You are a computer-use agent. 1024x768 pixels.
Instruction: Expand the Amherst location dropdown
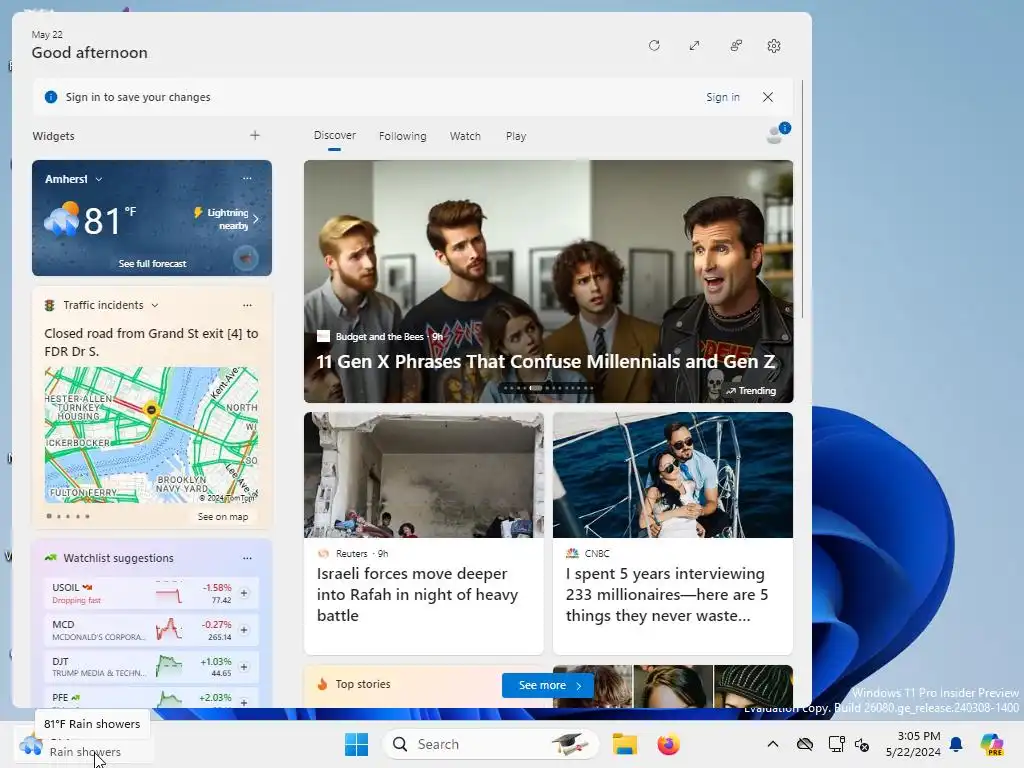click(x=99, y=179)
